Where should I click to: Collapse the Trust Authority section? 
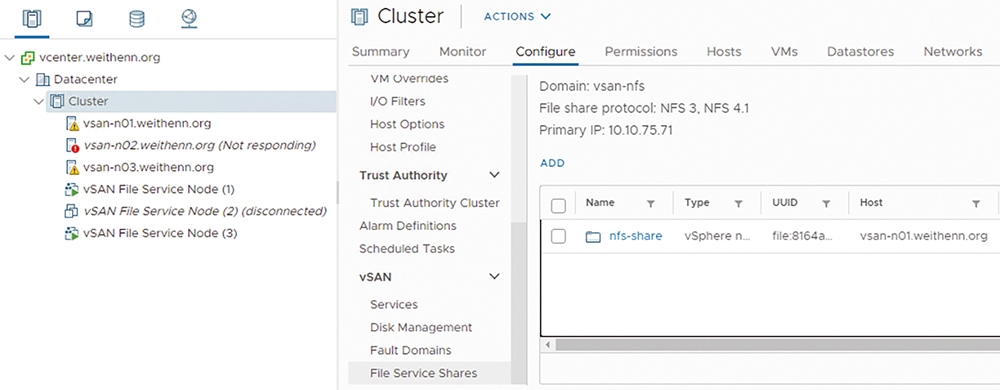coord(494,175)
